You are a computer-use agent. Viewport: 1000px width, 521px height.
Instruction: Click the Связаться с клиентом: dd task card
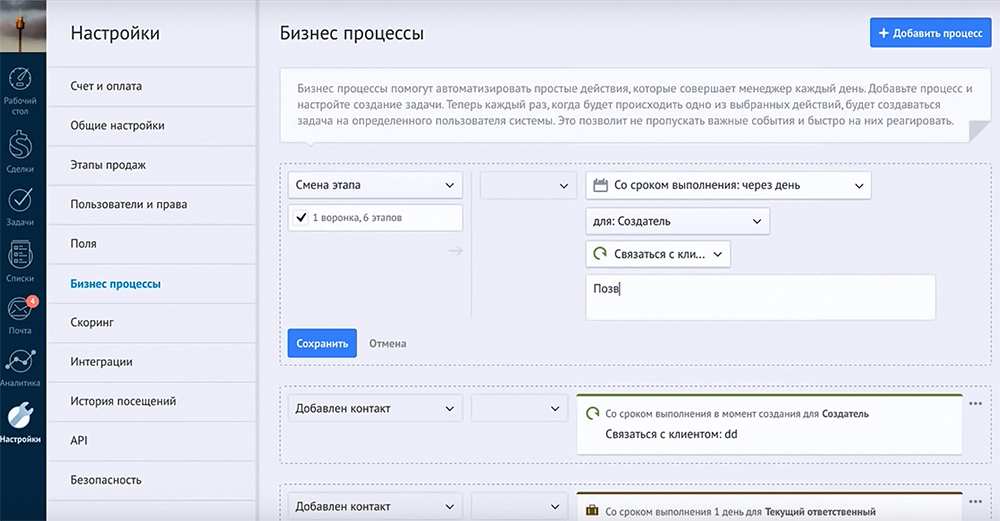tap(769, 424)
